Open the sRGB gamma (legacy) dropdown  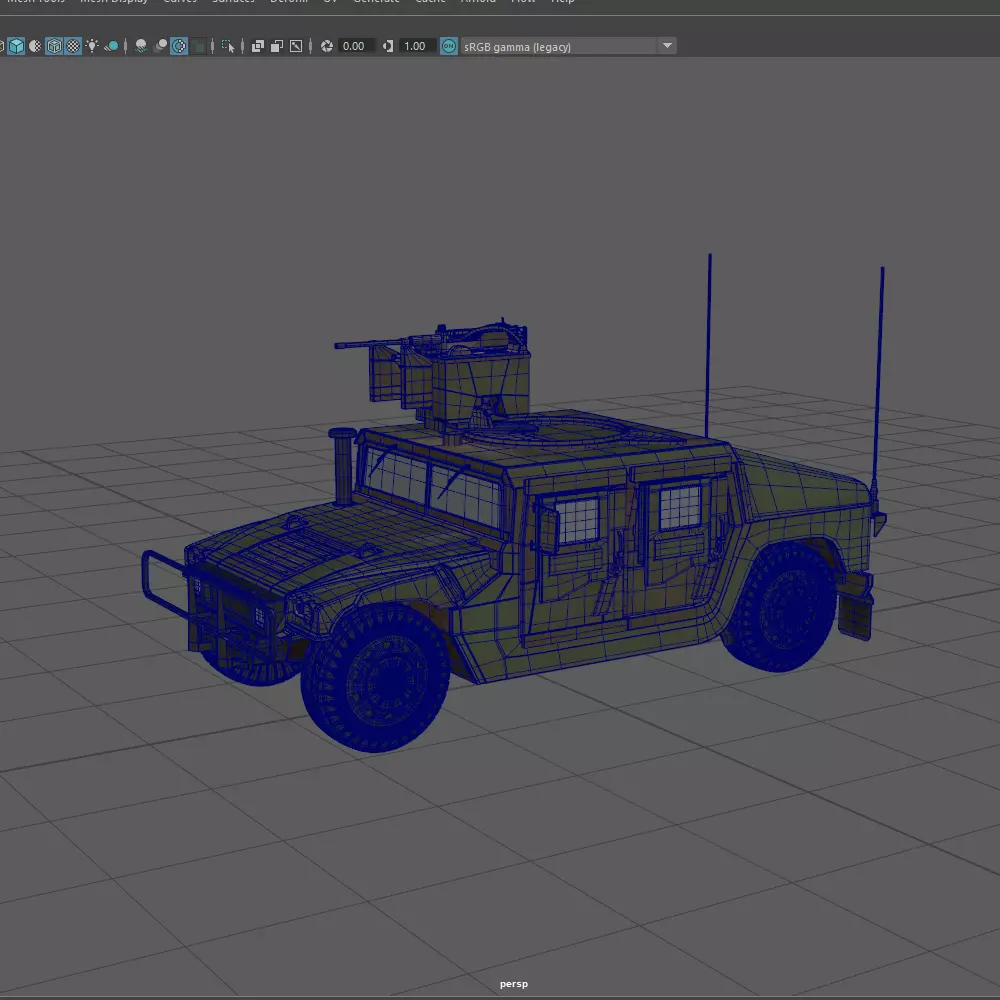click(568, 46)
